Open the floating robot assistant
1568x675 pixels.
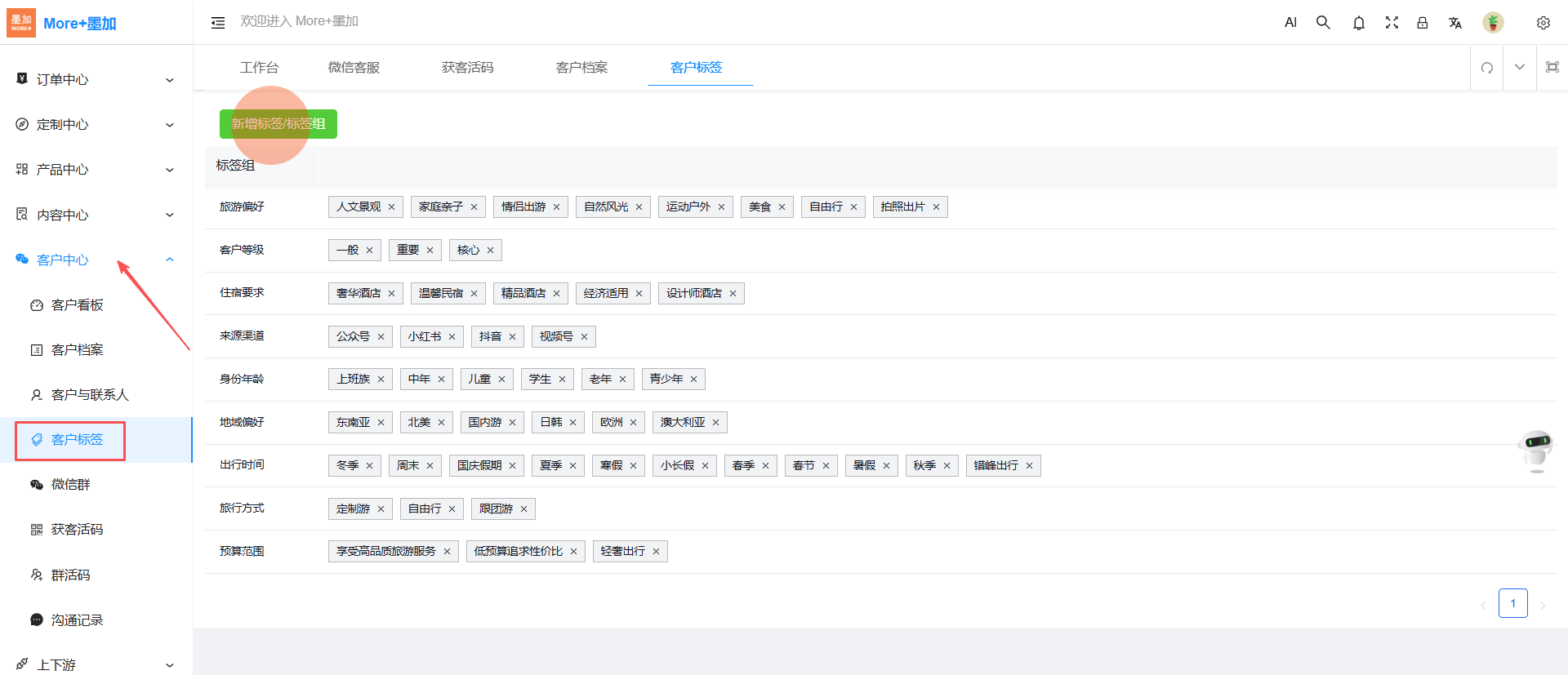(1537, 447)
